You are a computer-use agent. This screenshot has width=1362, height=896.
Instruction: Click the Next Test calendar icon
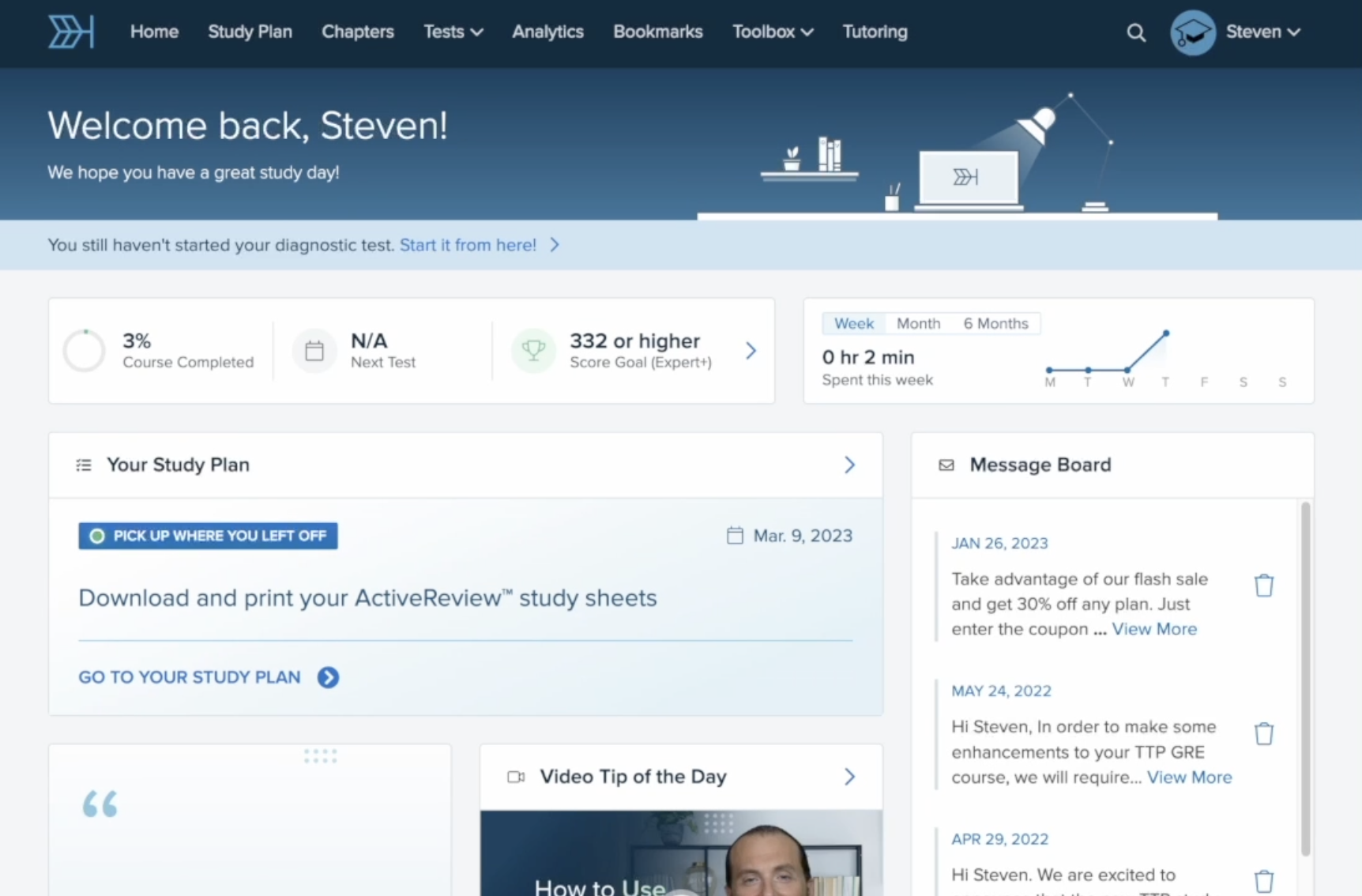click(x=314, y=351)
